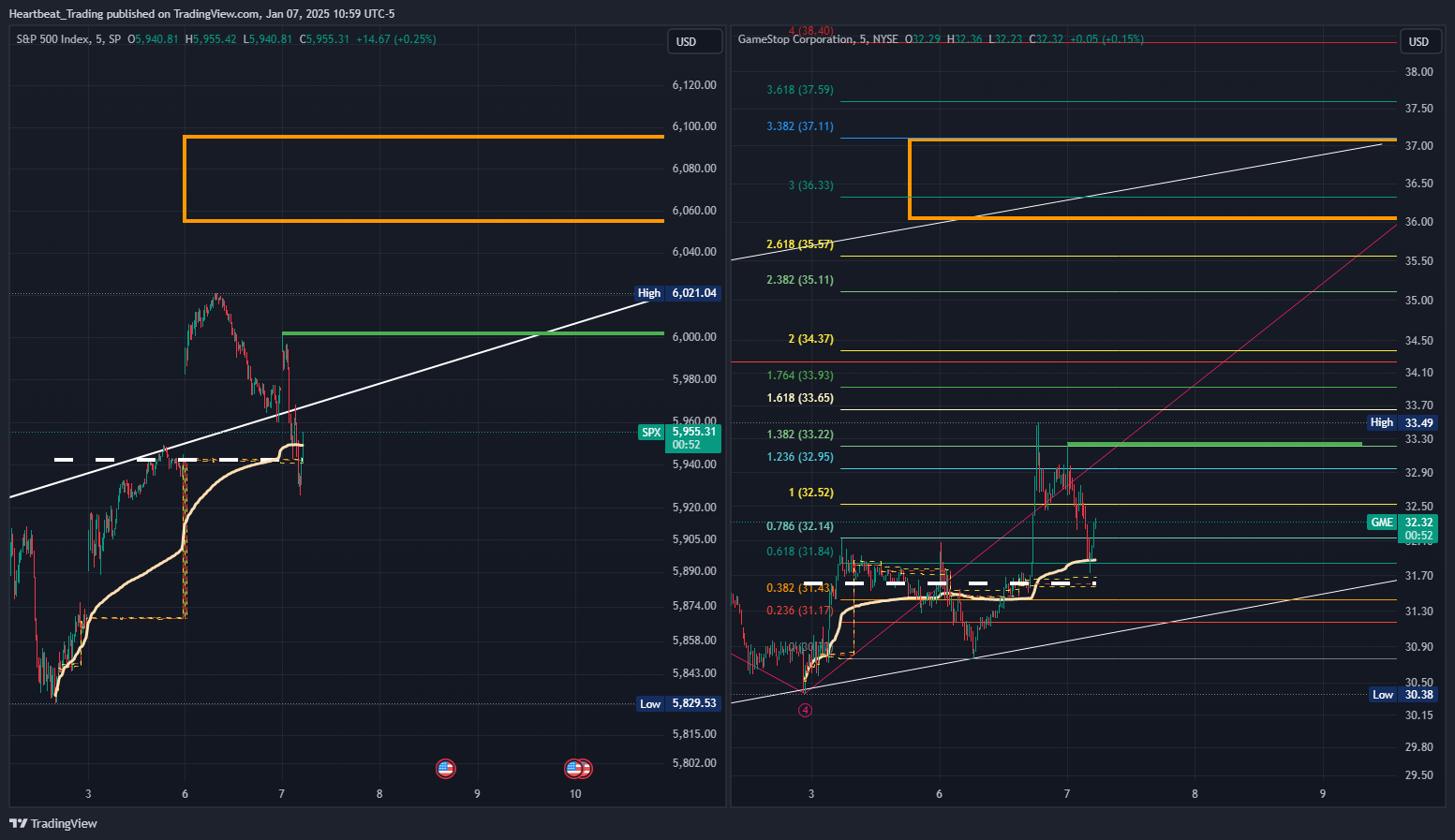Click the +0.05 (+0.15%) change value on GME
This screenshot has height=840, width=1455.
(1107, 39)
